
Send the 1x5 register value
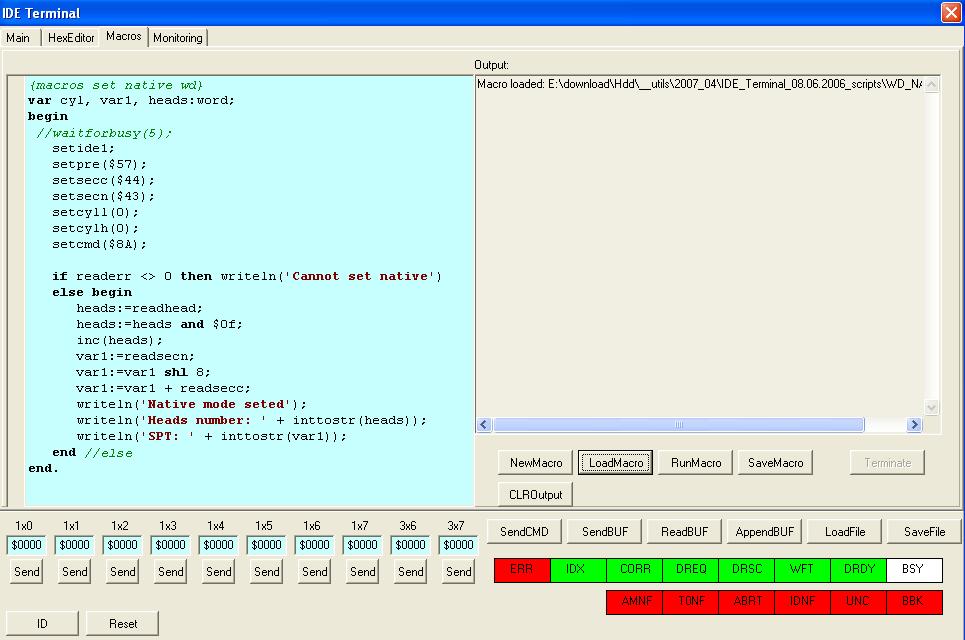(x=266, y=572)
